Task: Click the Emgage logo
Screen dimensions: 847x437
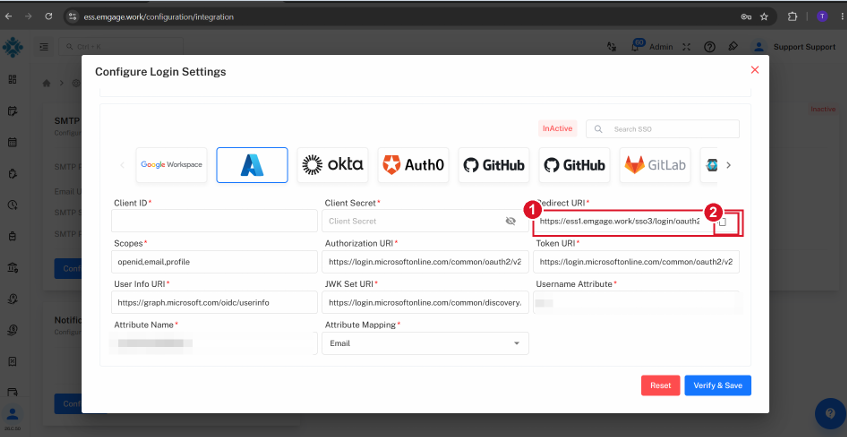Action: (12, 47)
